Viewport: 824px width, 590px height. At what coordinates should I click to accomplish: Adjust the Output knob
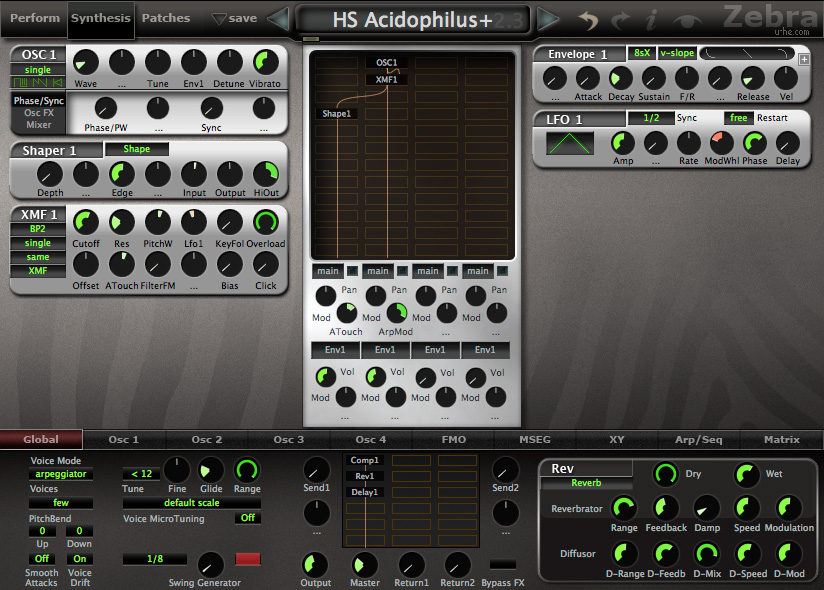[315, 565]
